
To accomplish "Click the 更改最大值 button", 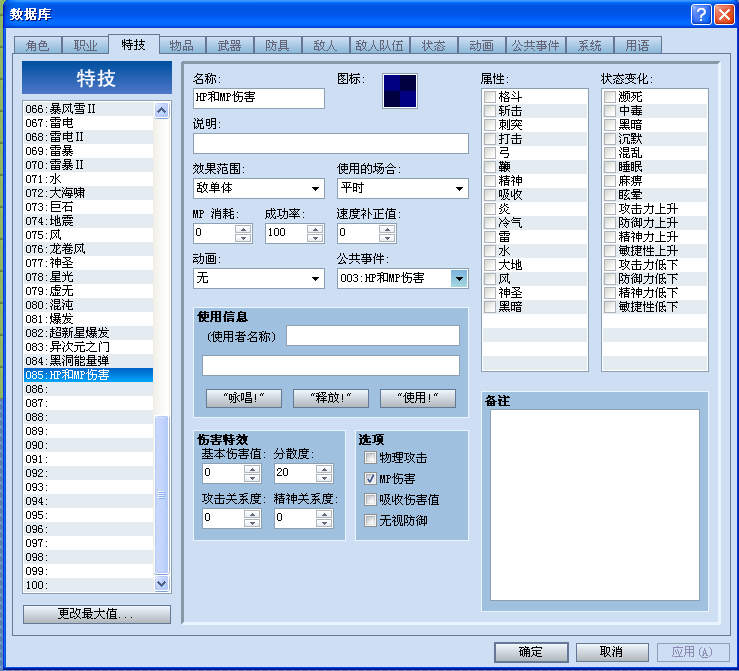I will [x=97, y=614].
